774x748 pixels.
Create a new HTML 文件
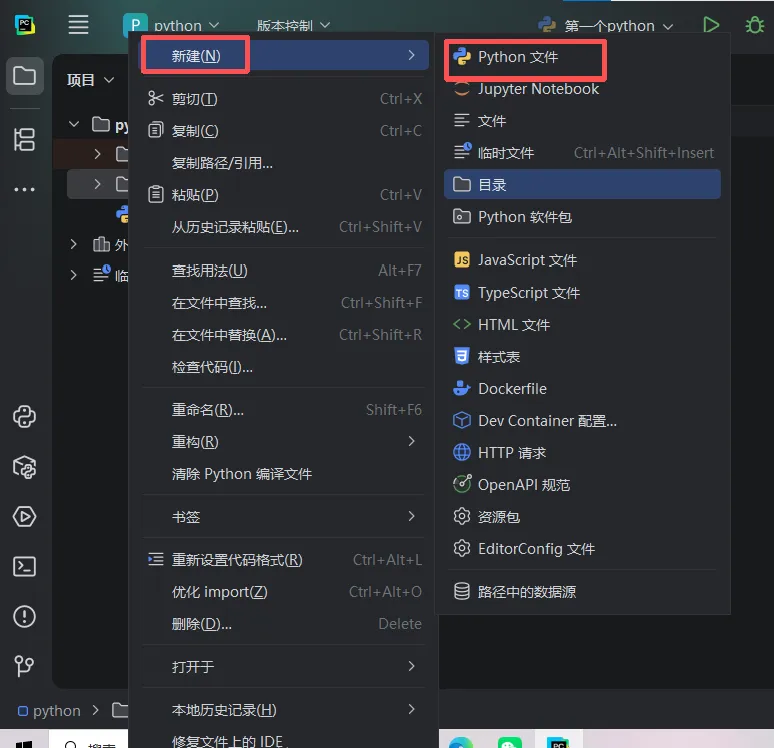(582, 324)
